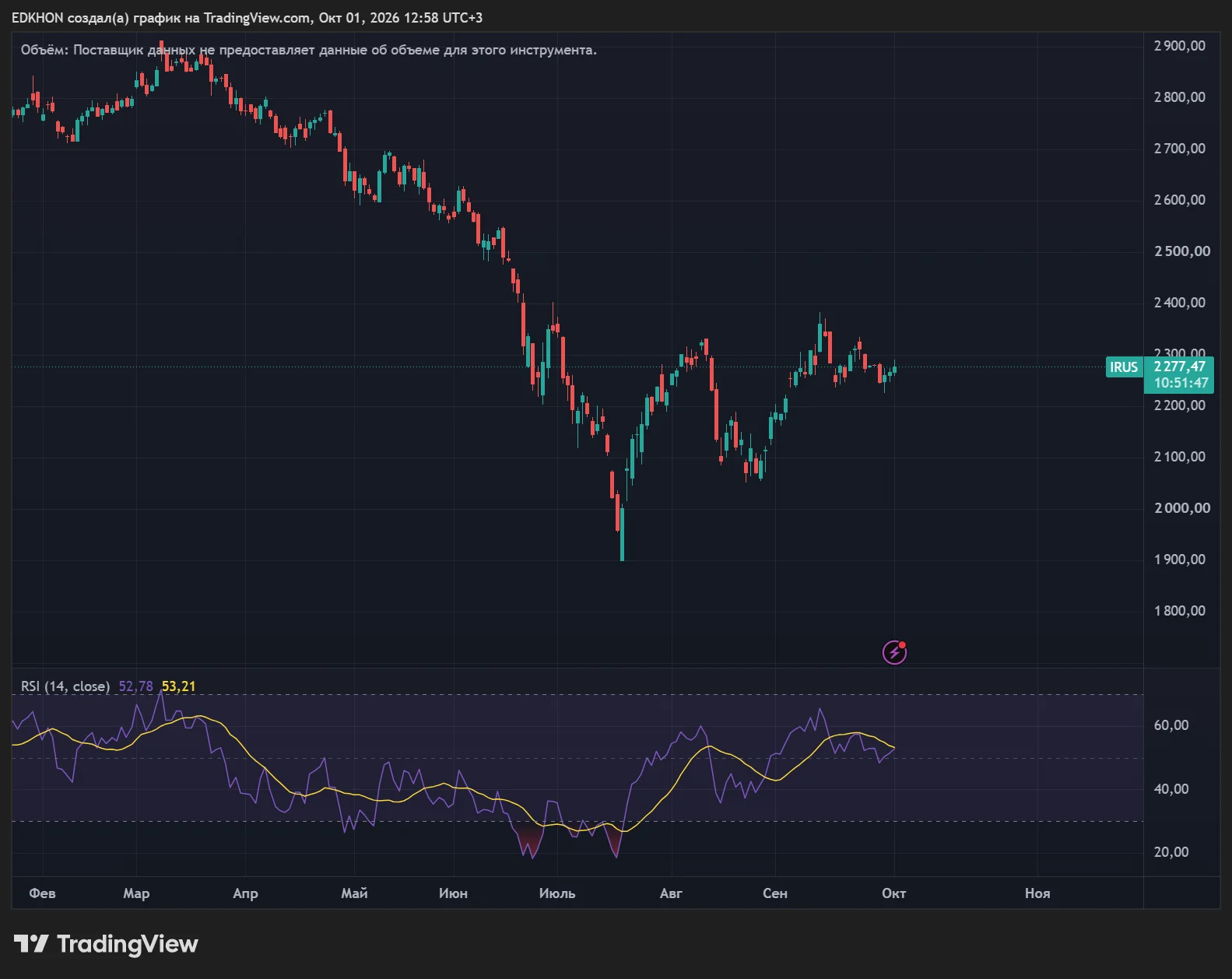The image size is (1232, 979).
Task: Click the Июль month label on time axis
Action: coord(557,893)
